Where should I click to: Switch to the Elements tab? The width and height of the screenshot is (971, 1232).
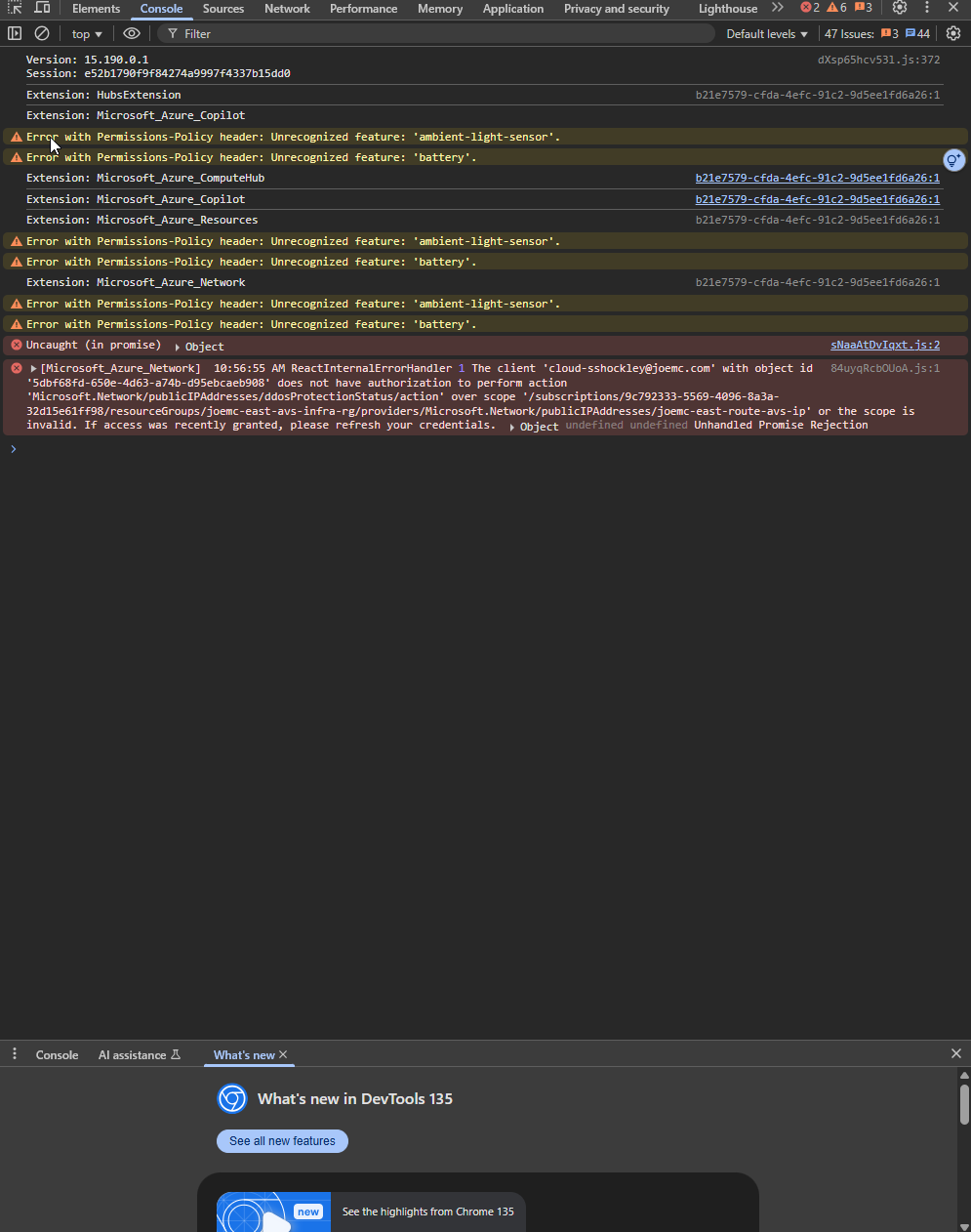[96, 8]
